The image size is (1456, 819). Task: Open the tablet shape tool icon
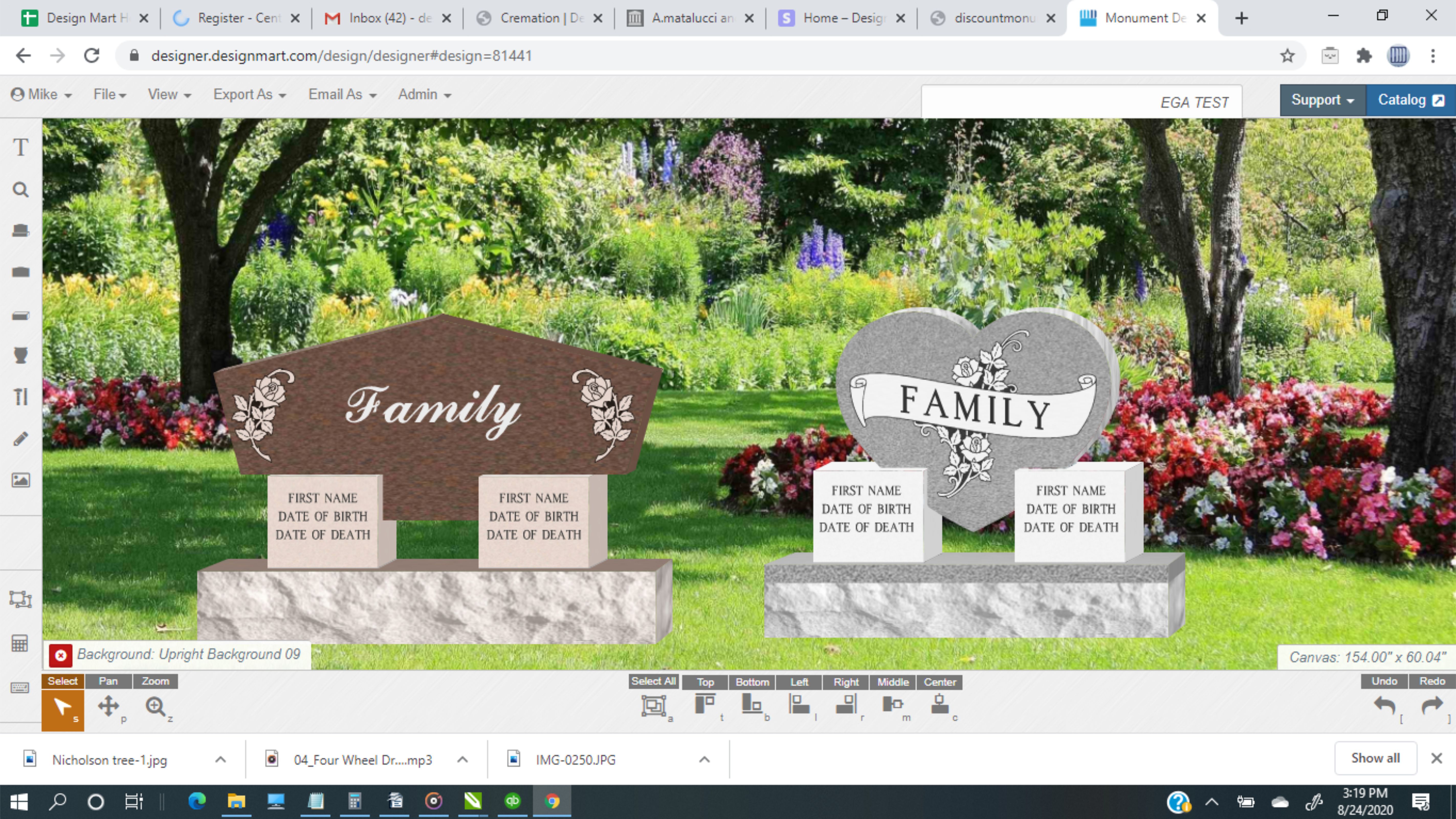[x=21, y=272]
